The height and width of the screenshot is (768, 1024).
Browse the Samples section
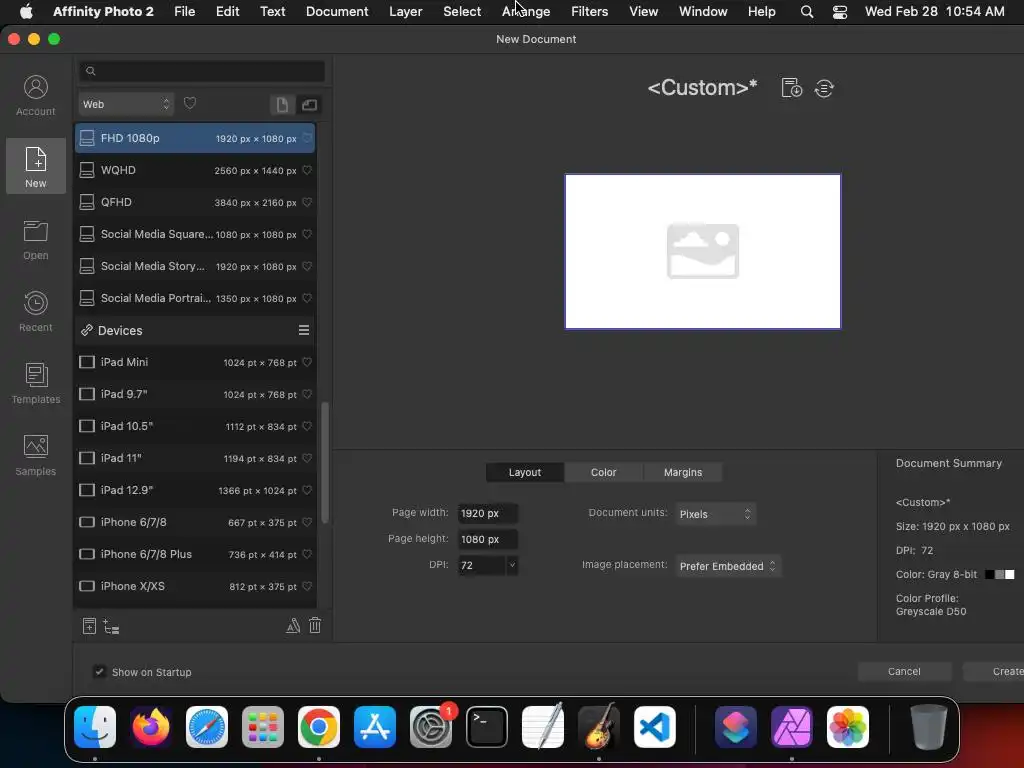coord(35,455)
